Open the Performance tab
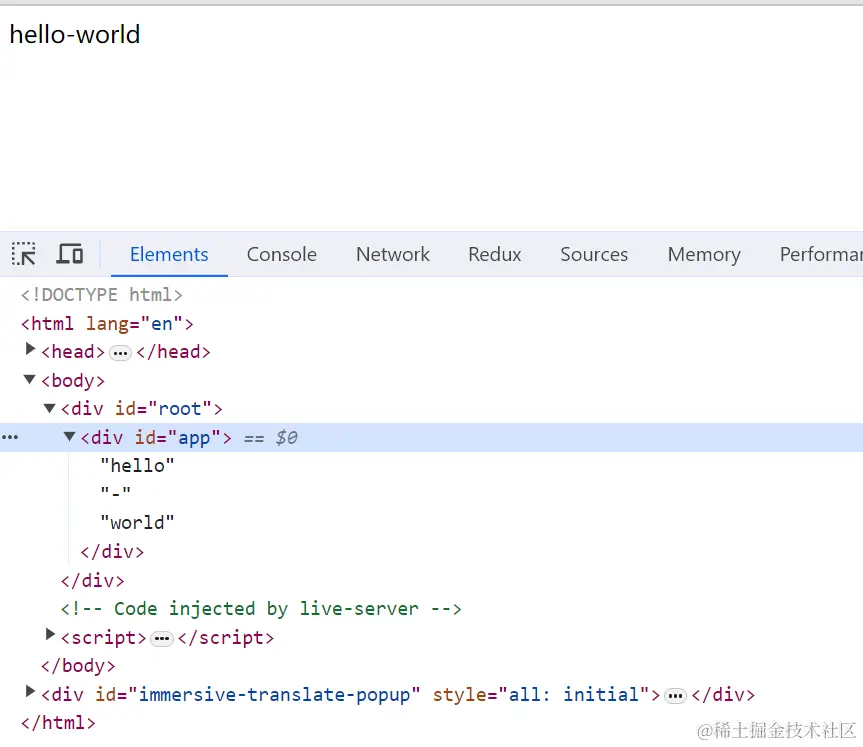Screen dimensions: 863x747 [x=821, y=254]
